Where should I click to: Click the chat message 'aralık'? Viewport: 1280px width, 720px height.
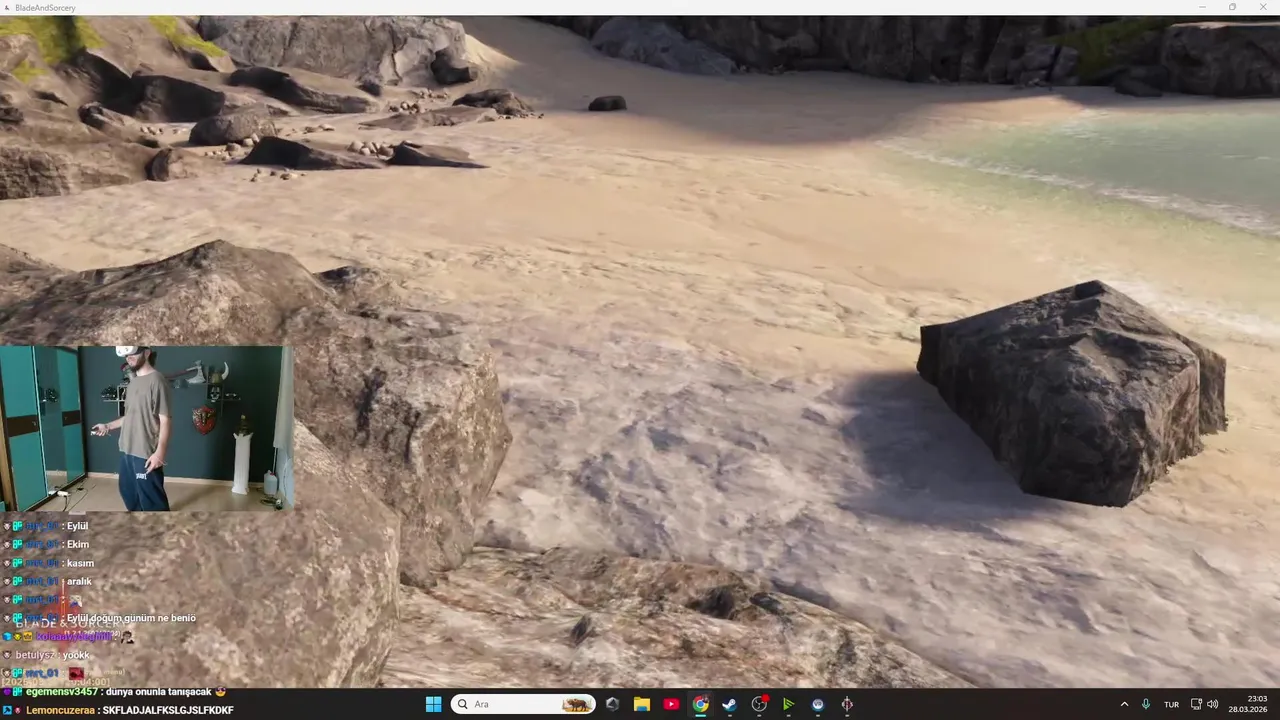[79, 581]
